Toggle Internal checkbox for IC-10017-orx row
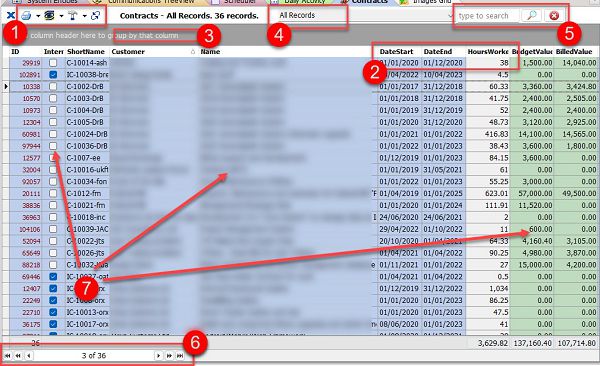The image size is (600, 366). click(x=53, y=324)
